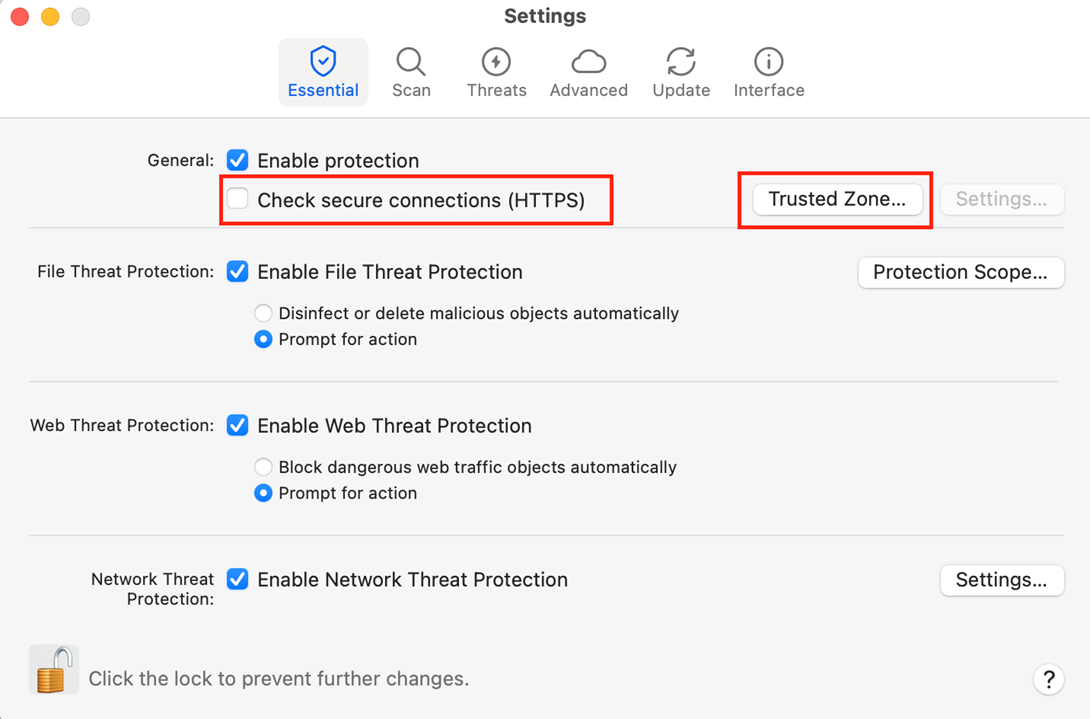1090x719 pixels.
Task: Click the Update circular arrows icon
Action: 681,62
